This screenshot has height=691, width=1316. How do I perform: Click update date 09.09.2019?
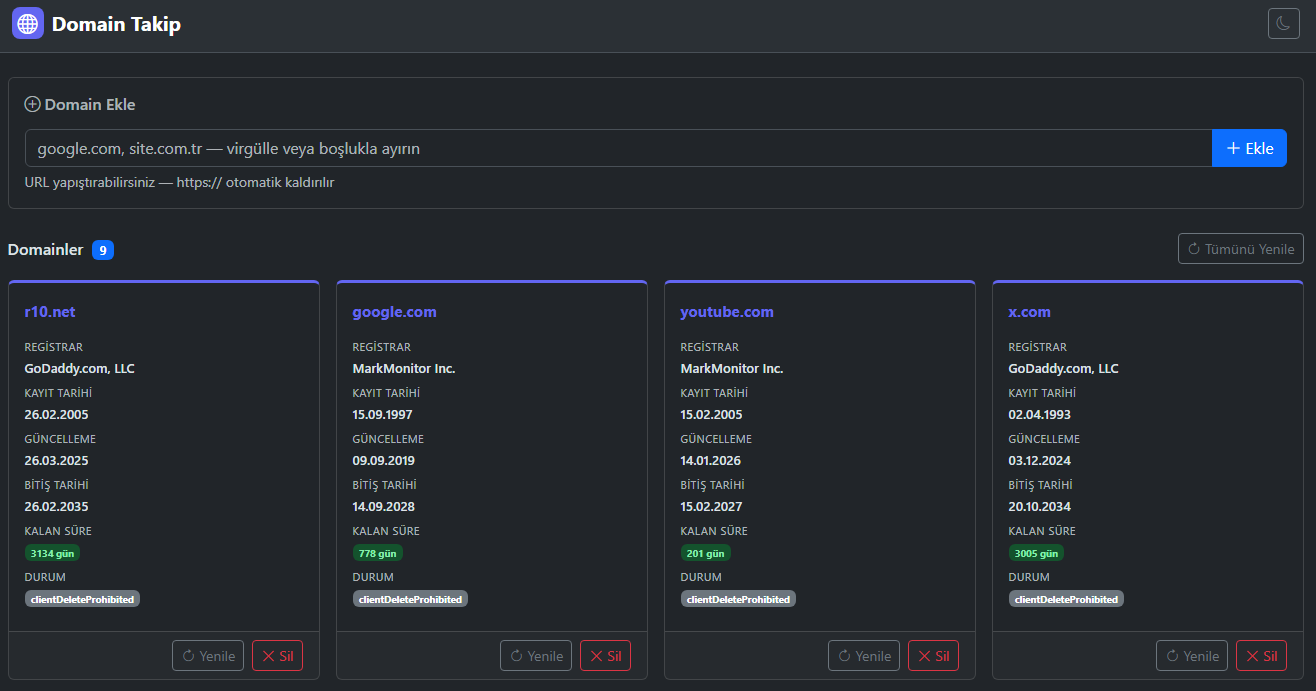coord(384,461)
